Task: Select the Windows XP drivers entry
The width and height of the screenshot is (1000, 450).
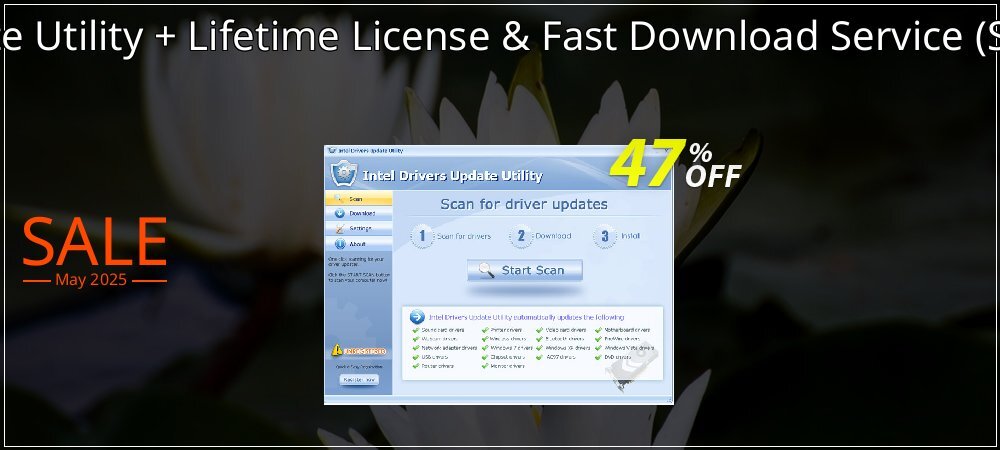Action: coord(563,348)
